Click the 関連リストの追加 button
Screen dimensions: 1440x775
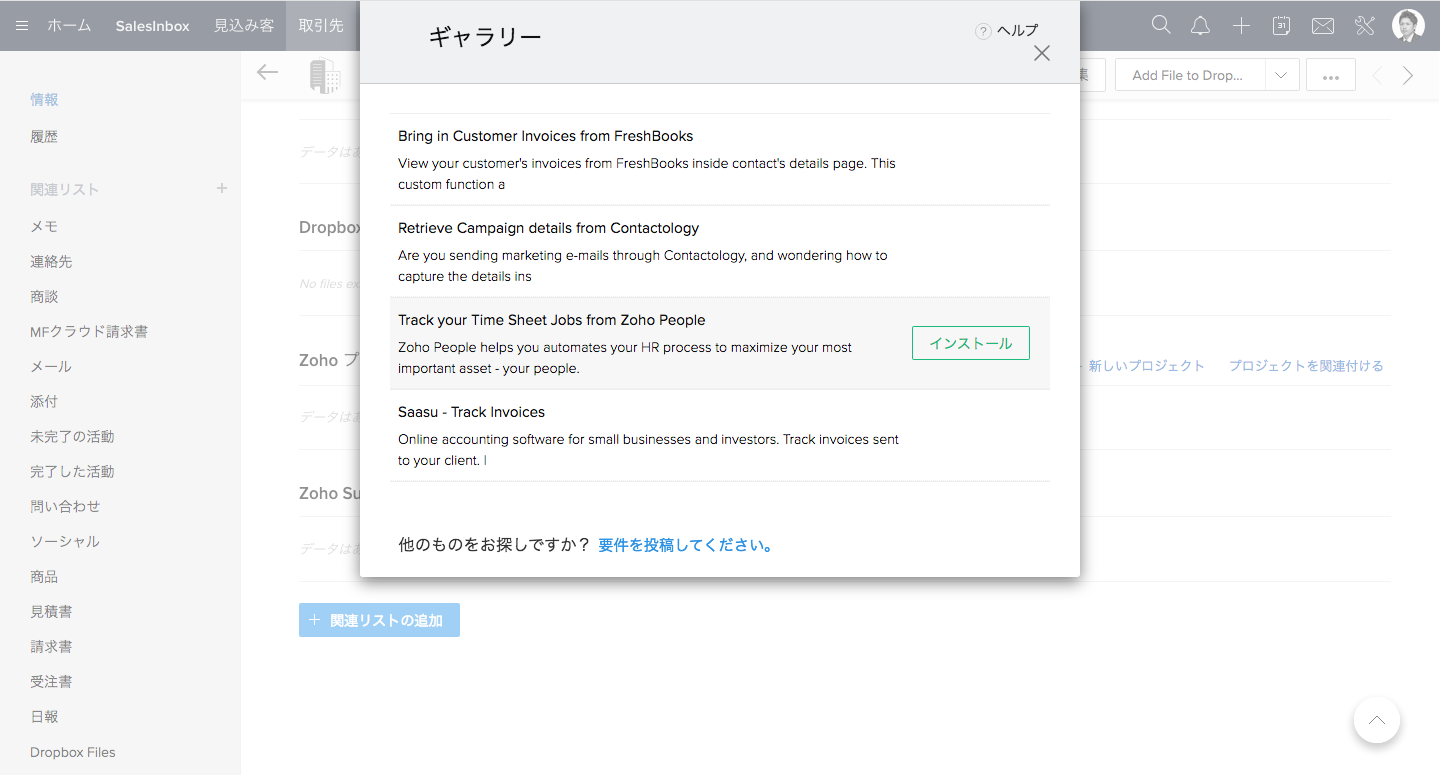(x=379, y=620)
